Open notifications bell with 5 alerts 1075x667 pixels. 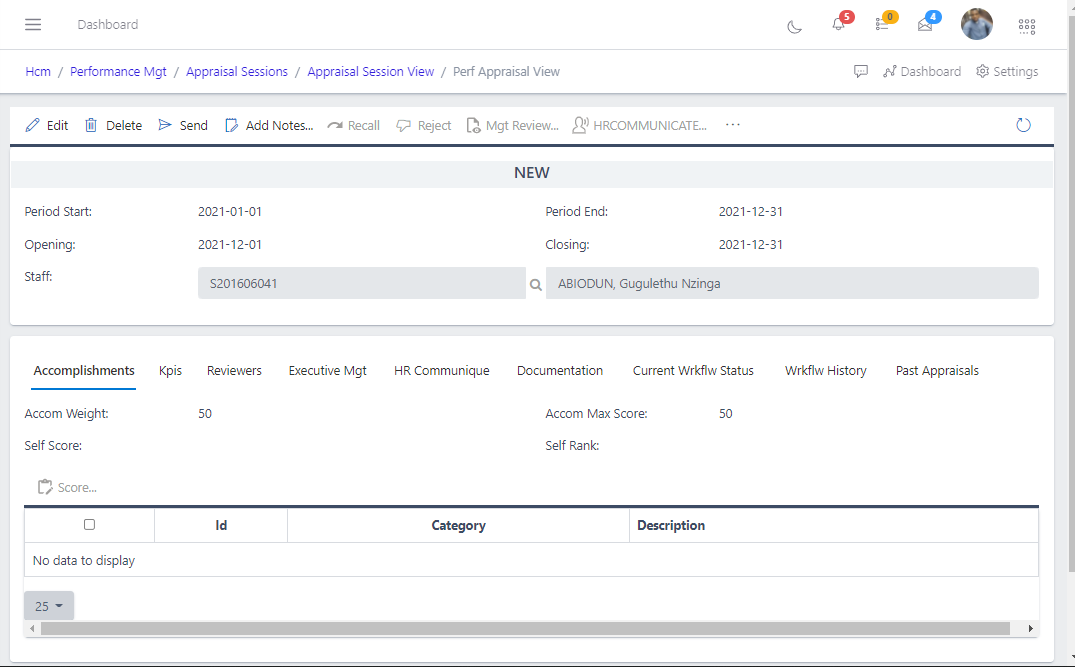tap(839, 25)
